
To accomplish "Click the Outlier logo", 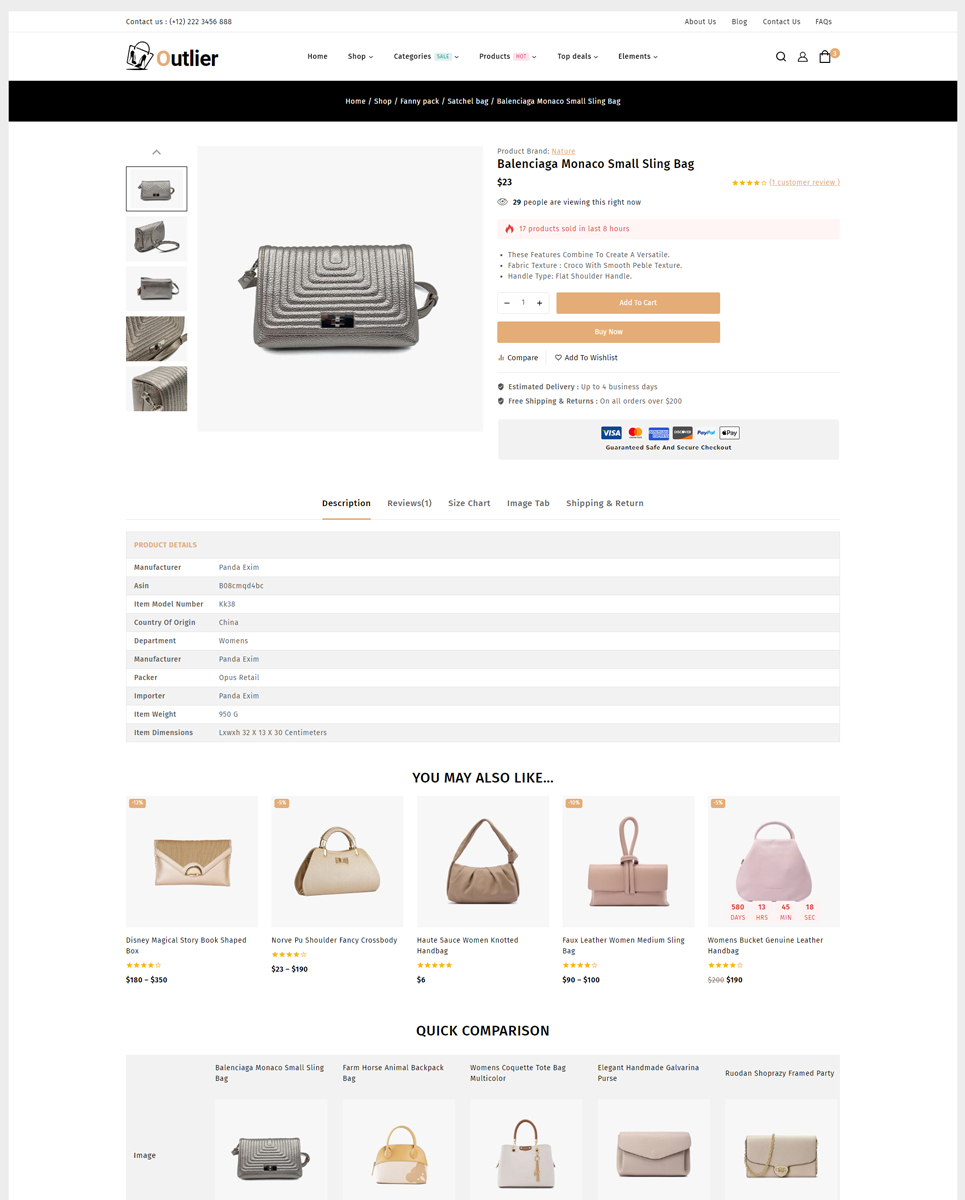I will click(172, 57).
